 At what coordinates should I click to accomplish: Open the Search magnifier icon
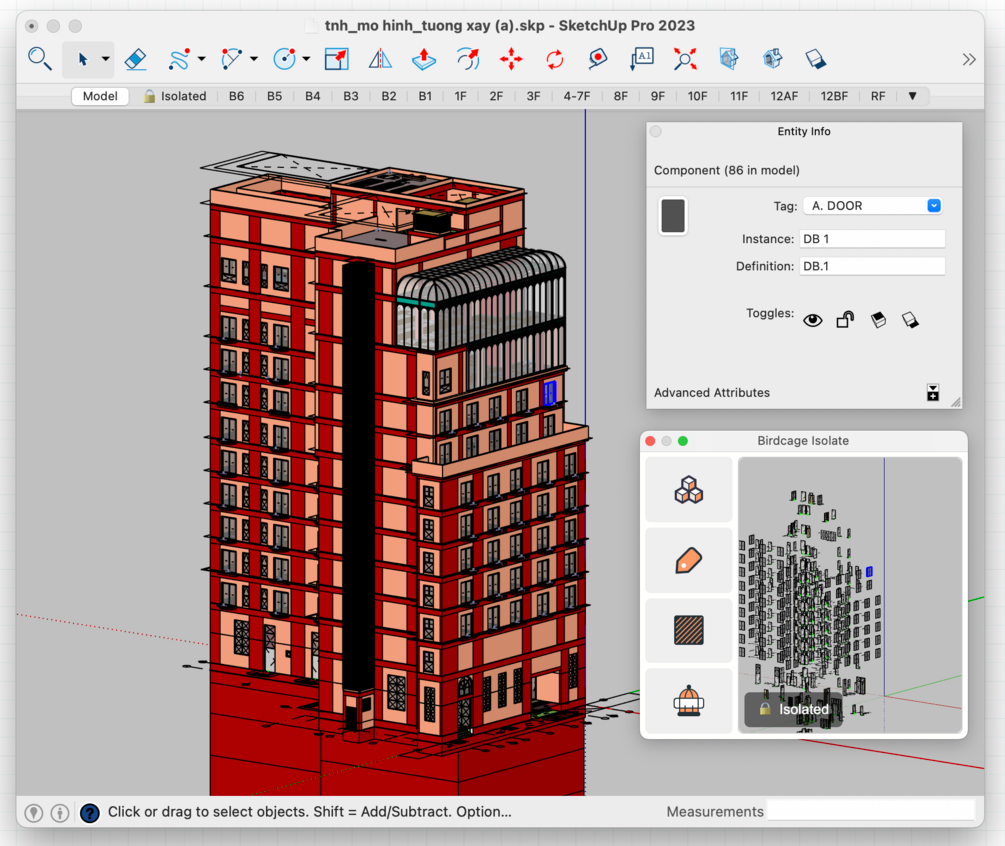pyautogui.click(x=39, y=59)
